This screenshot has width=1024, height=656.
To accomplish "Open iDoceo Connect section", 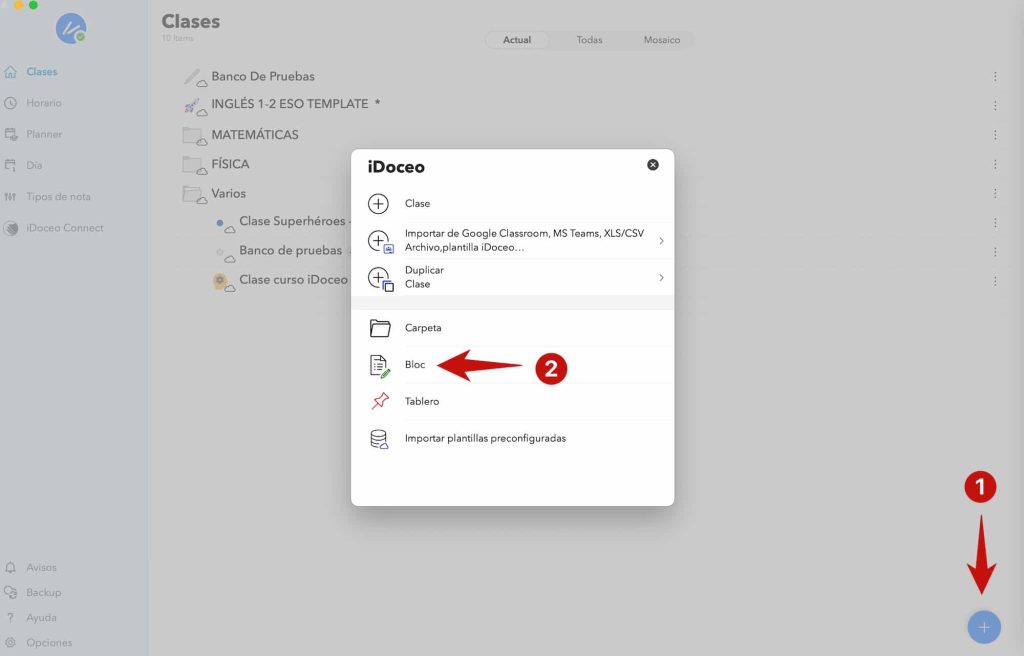I will 65,228.
